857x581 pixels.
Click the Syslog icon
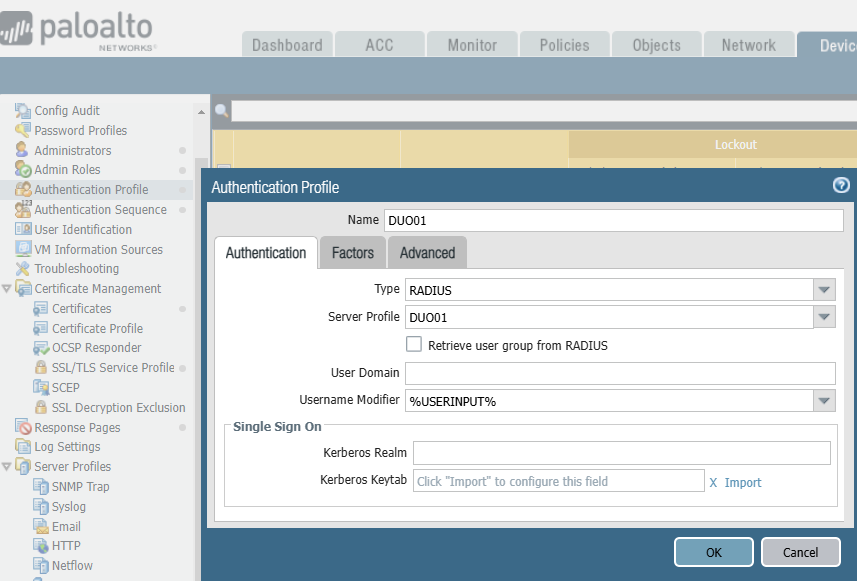(x=40, y=507)
